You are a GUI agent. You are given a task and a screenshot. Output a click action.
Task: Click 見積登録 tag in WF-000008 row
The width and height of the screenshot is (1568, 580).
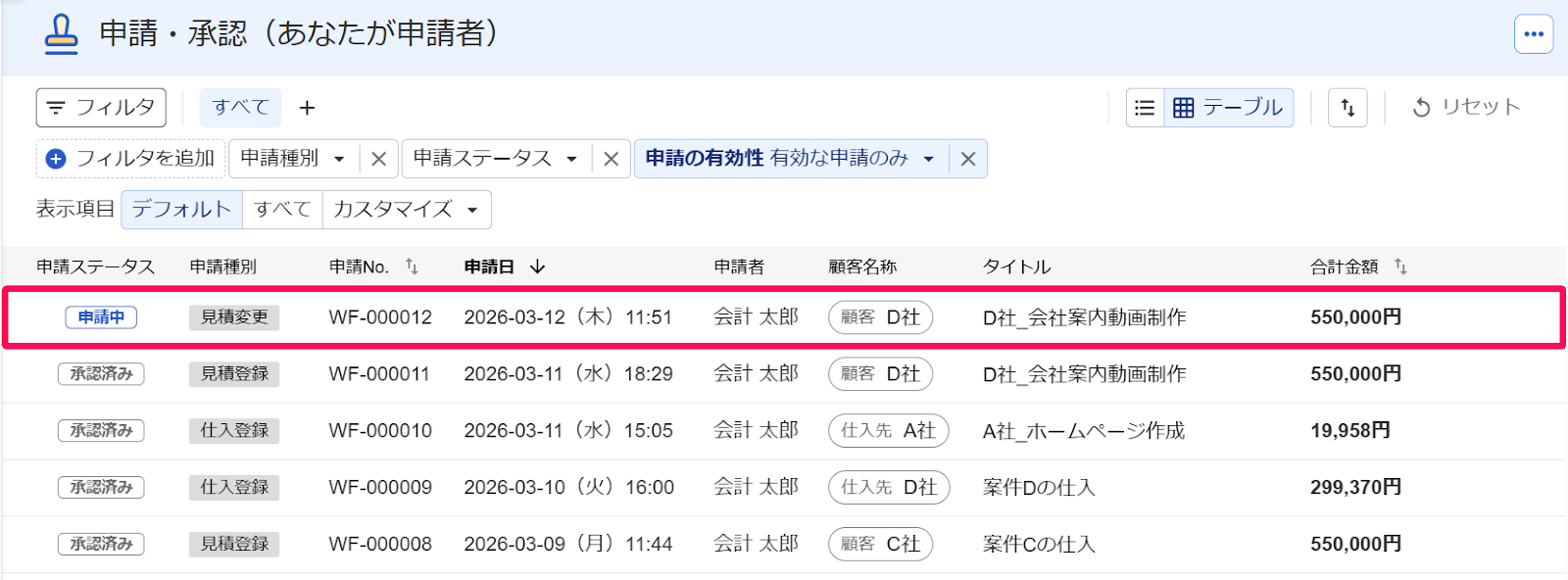click(x=234, y=545)
